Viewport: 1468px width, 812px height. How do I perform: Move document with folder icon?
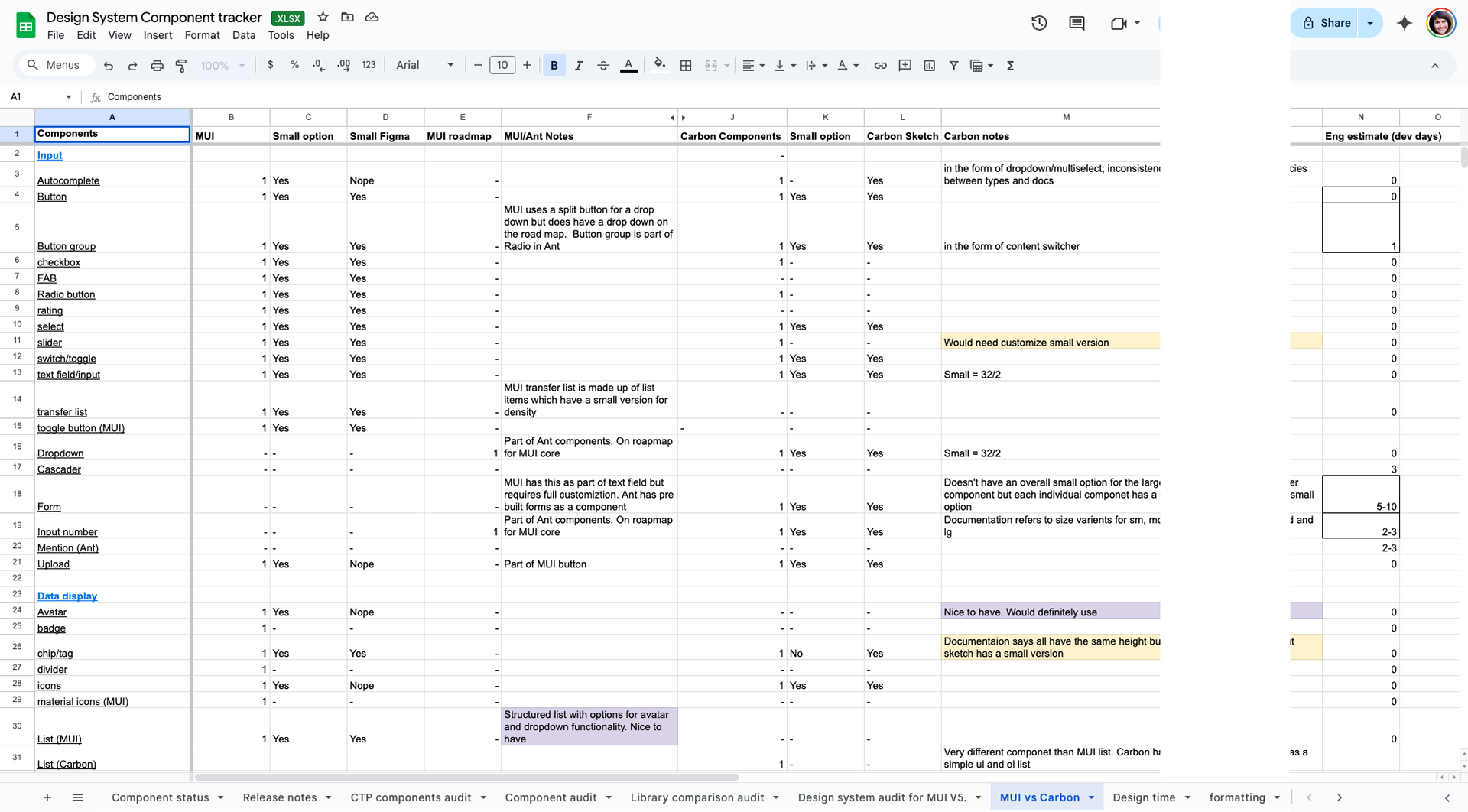tap(347, 17)
